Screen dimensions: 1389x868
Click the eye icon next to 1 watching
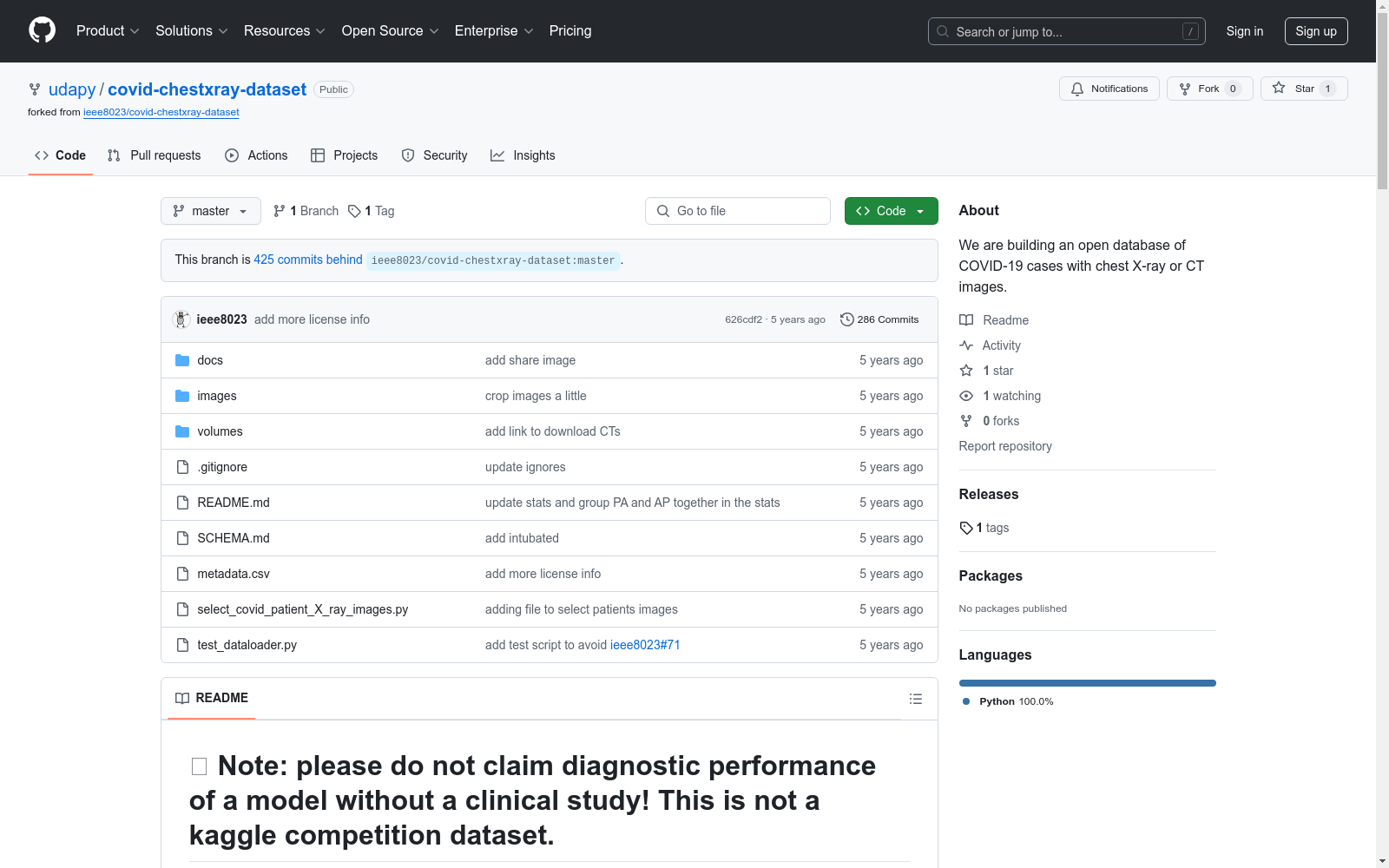coord(966,396)
